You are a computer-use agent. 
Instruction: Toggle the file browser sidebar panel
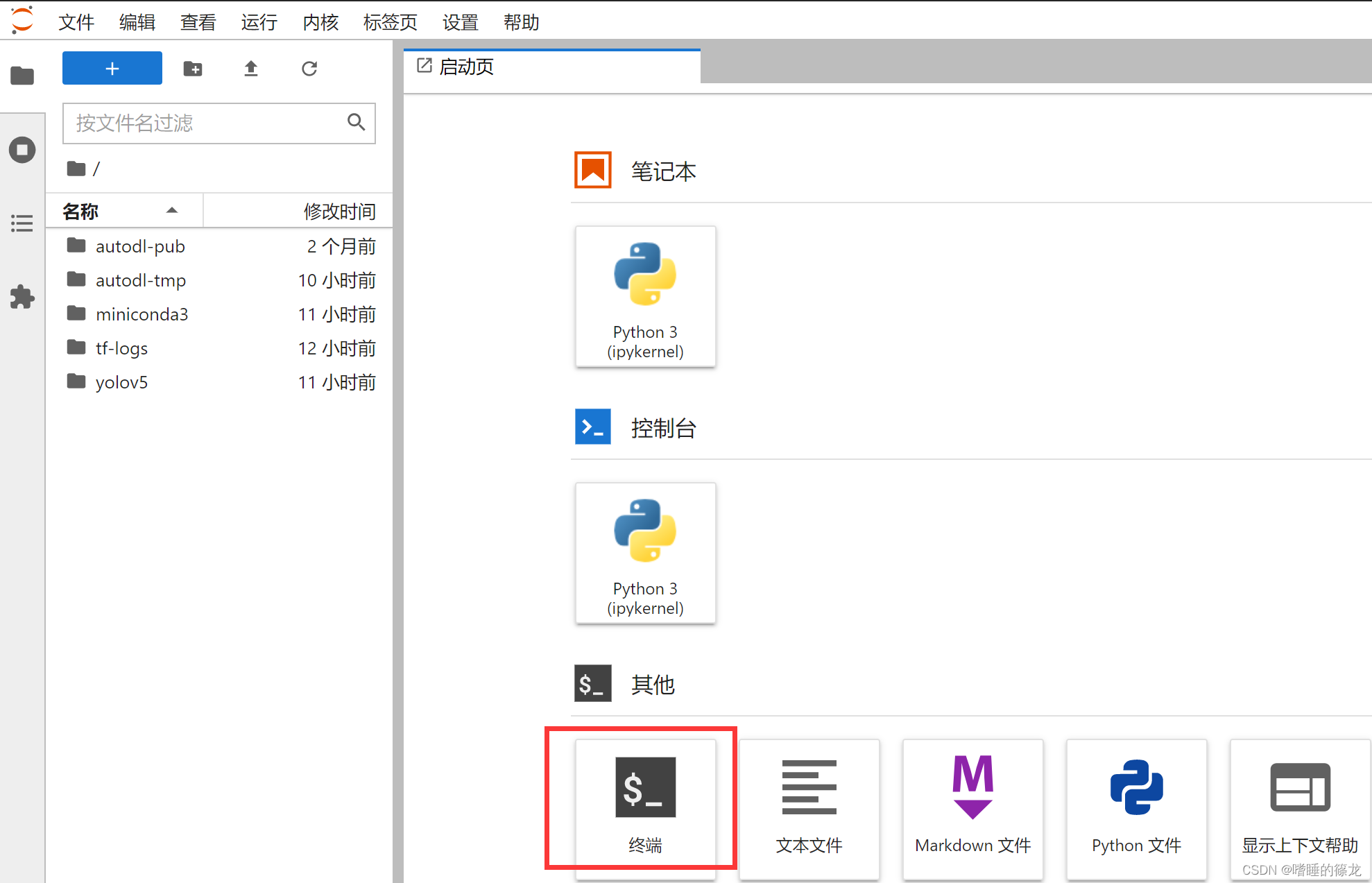click(x=22, y=75)
